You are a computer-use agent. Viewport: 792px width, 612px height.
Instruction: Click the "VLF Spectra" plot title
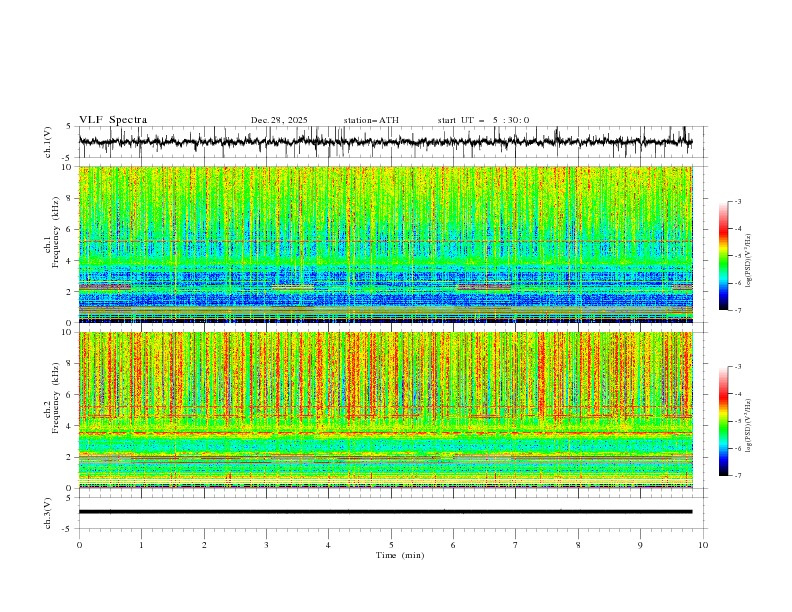113,120
